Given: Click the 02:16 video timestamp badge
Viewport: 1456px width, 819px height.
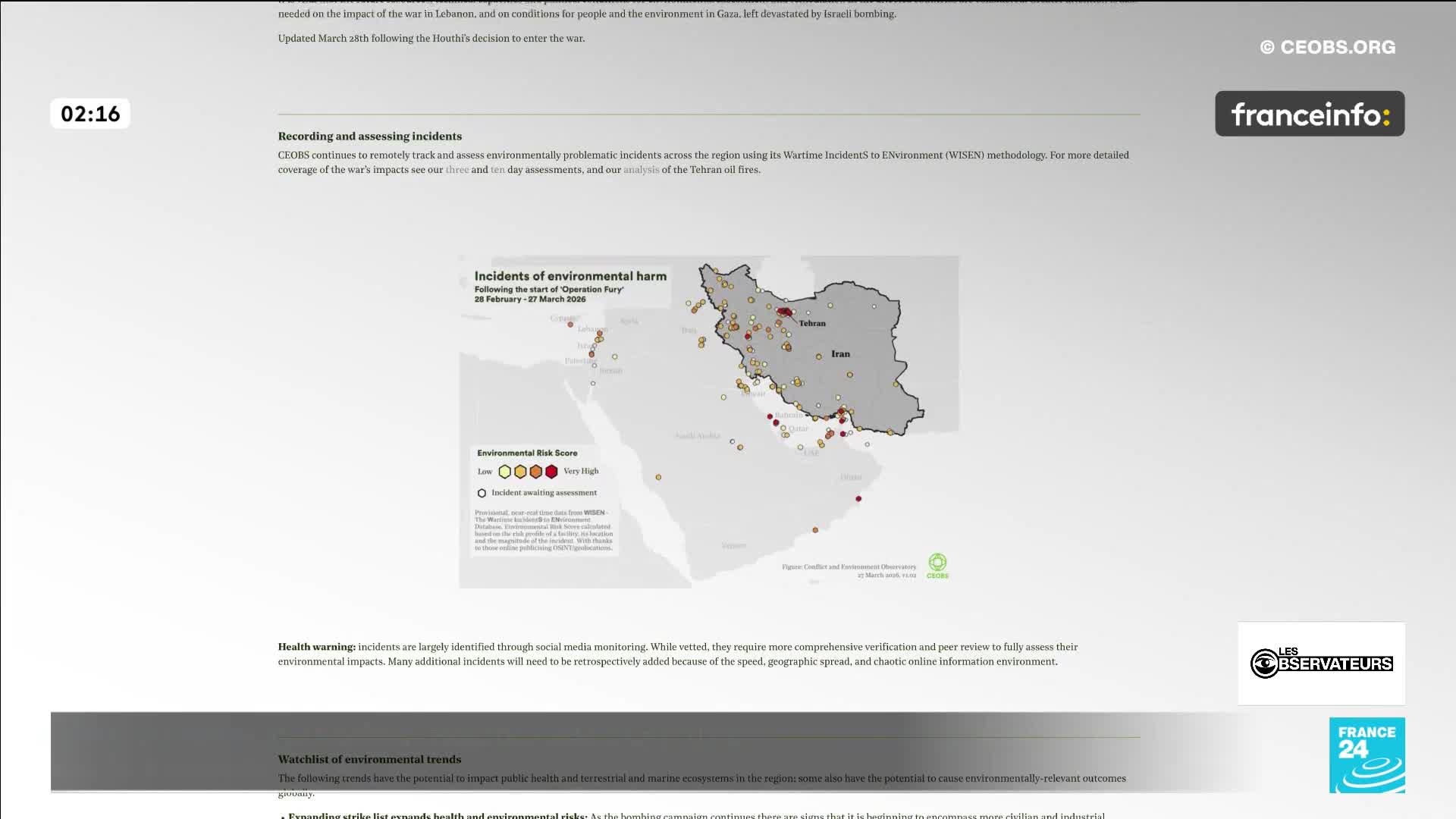Looking at the screenshot, I should click(x=90, y=114).
